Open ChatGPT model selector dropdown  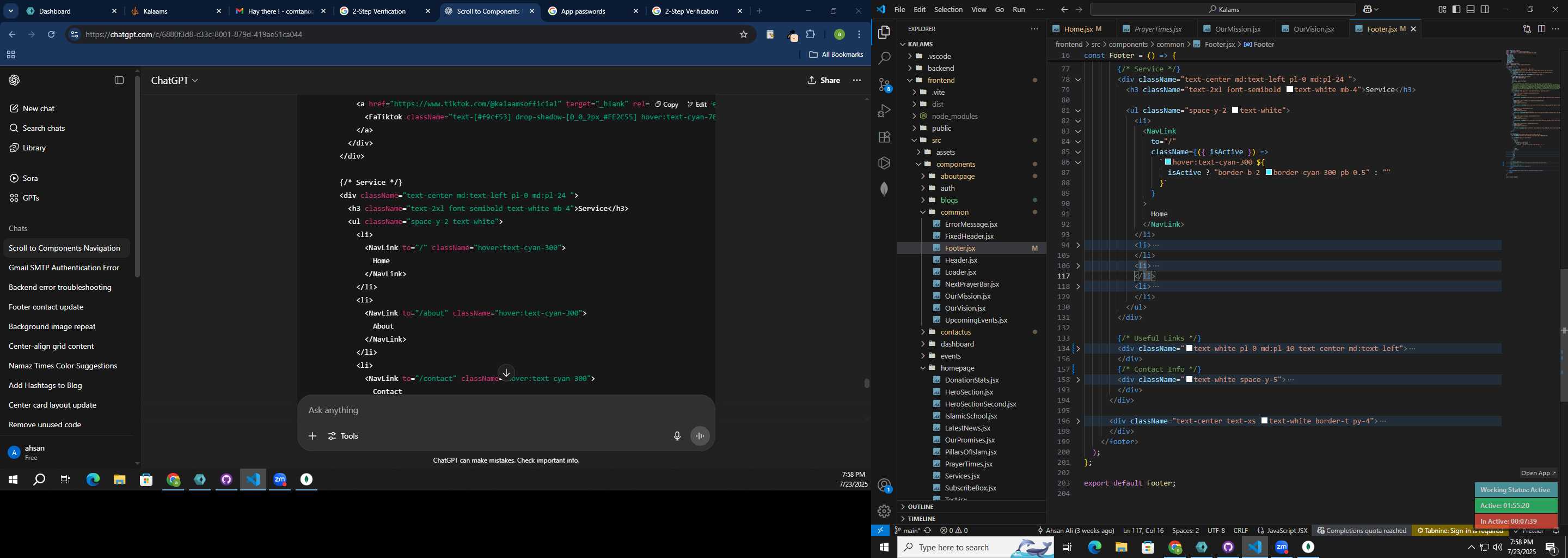click(175, 81)
